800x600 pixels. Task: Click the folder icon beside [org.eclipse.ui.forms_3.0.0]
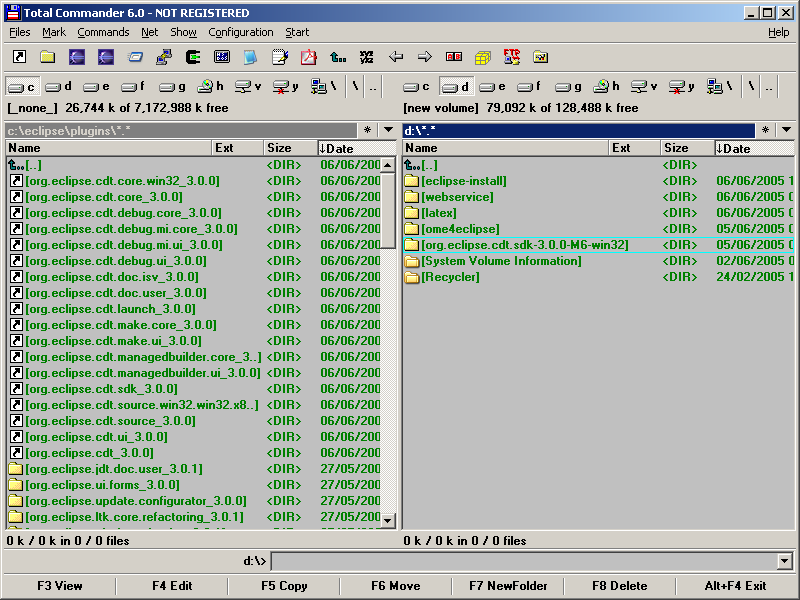[15, 485]
